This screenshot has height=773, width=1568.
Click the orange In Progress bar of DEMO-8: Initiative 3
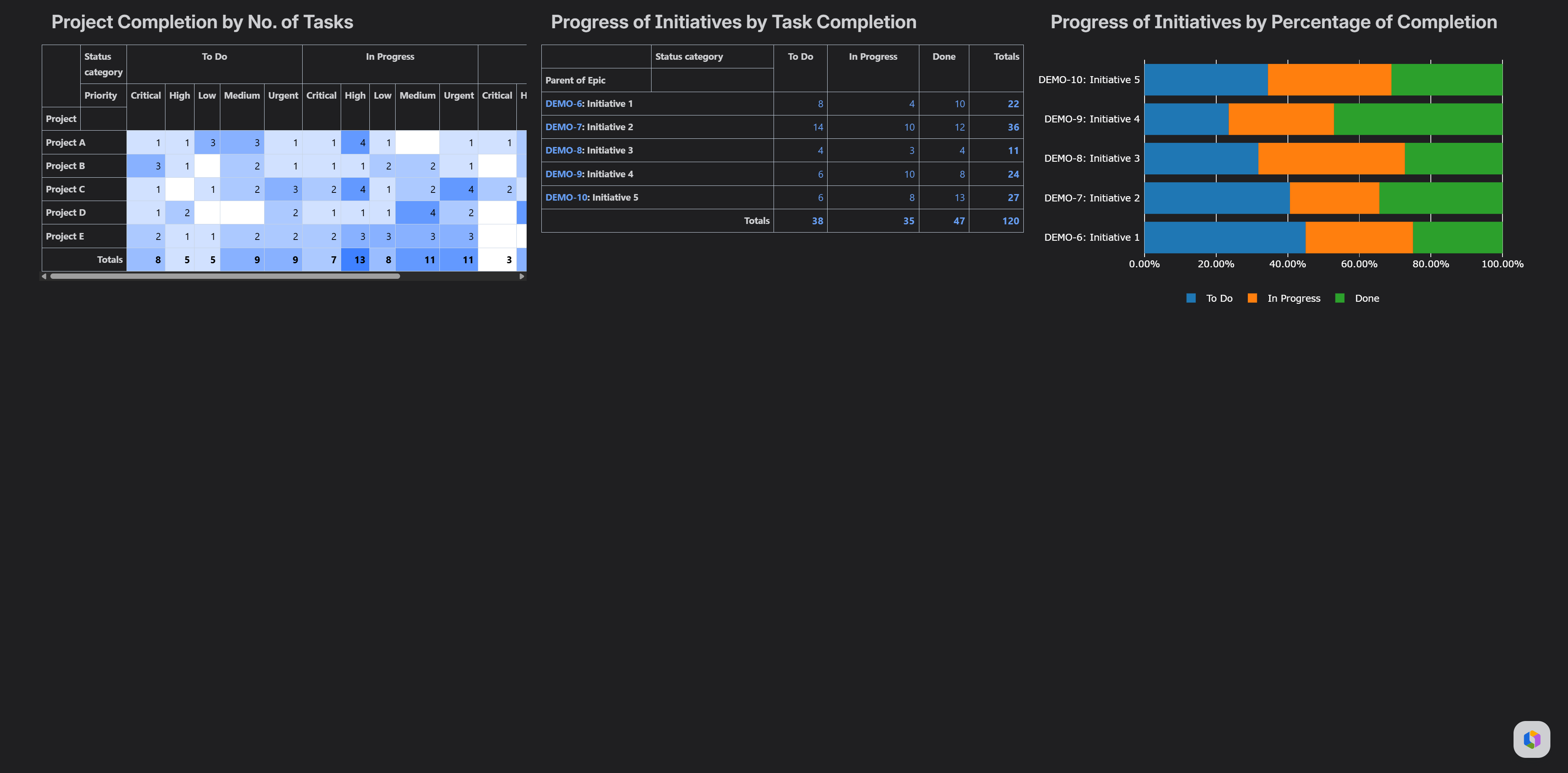1331,158
